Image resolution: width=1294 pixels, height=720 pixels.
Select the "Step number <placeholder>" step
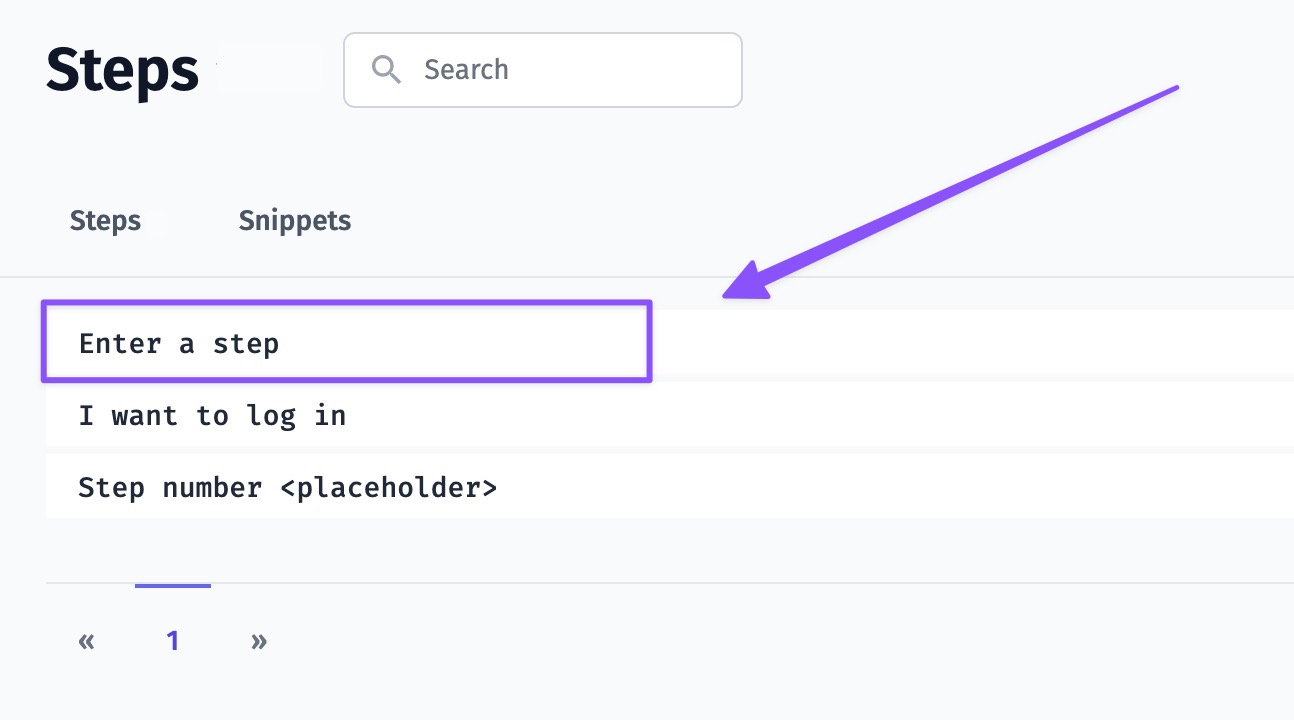(x=288, y=488)
